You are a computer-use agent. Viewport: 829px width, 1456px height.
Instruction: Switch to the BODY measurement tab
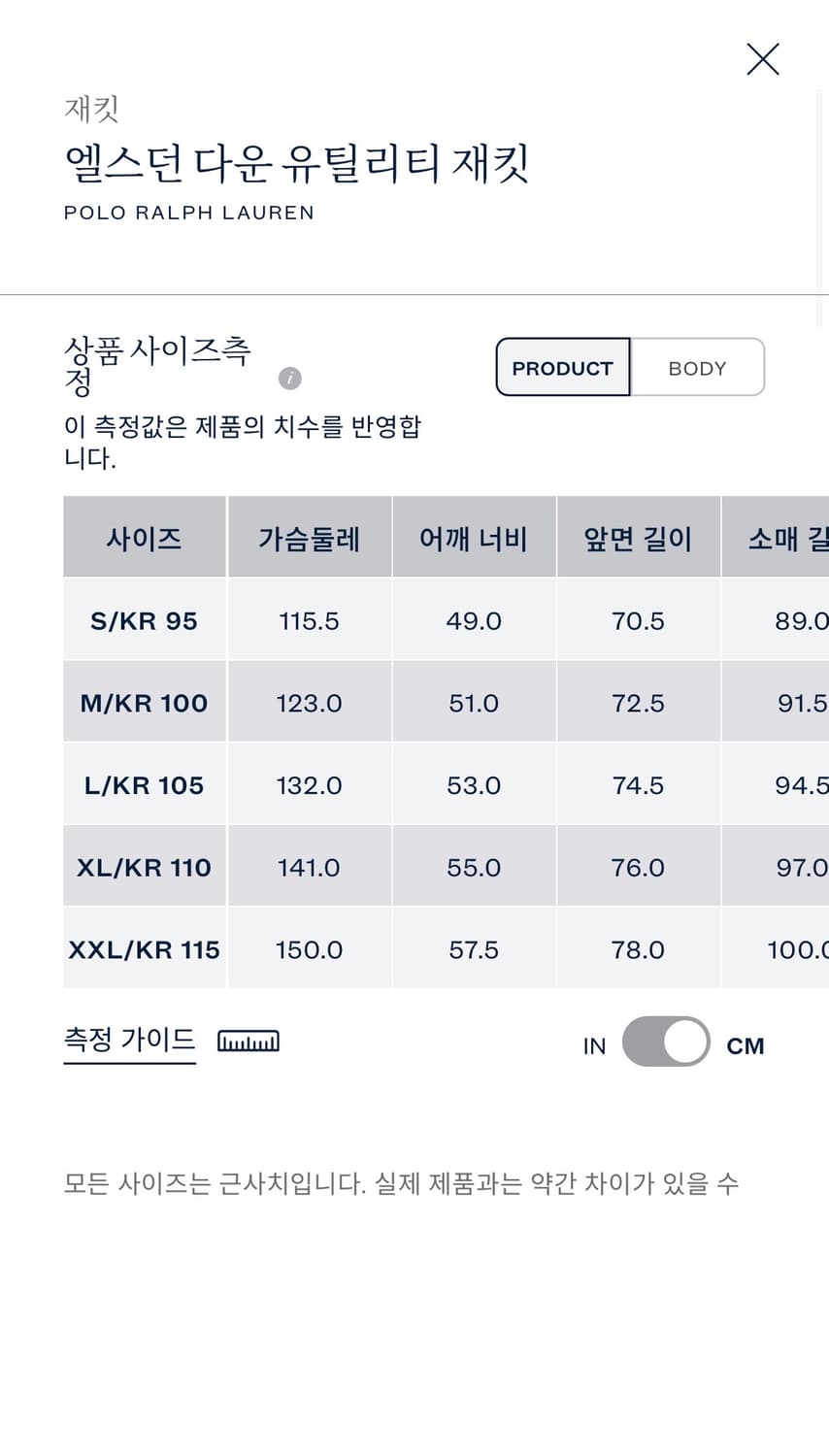tap(697, 367)
